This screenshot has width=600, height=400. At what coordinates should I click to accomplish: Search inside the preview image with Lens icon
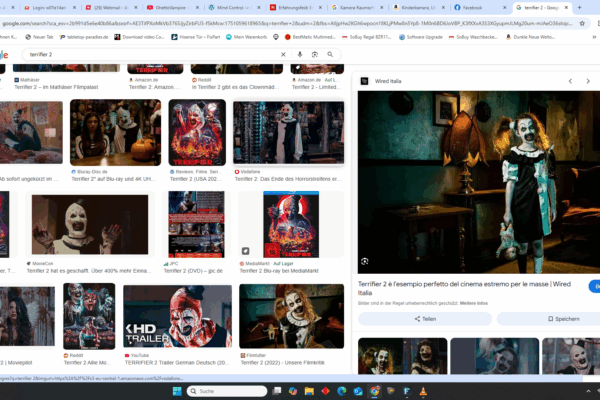[365, 261]
